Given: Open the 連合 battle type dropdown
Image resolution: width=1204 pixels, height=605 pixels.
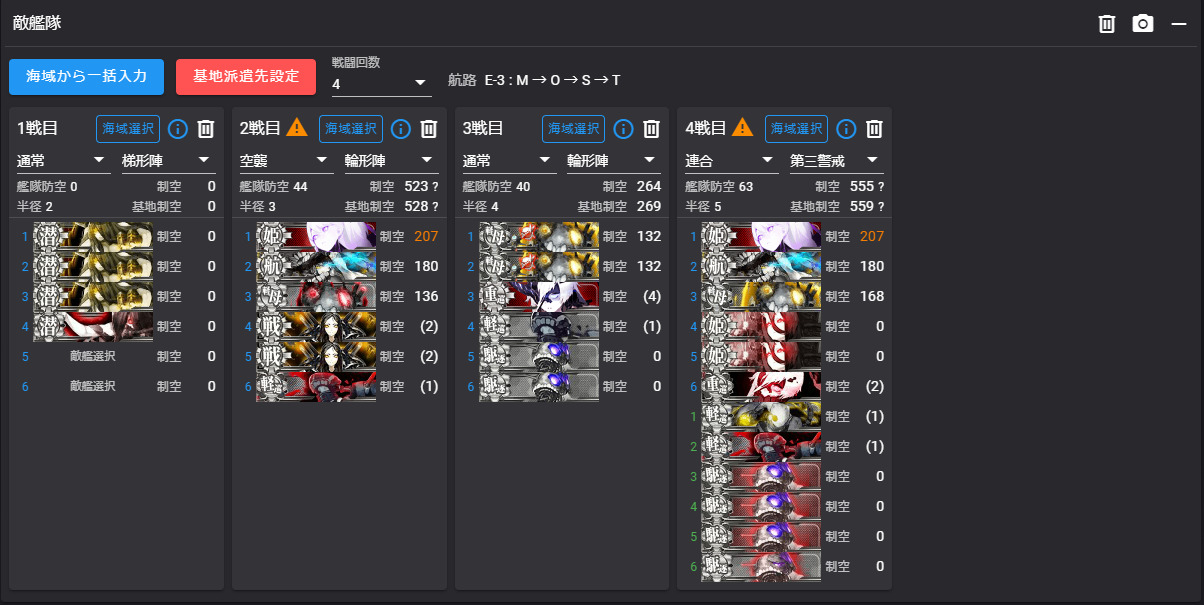Looking at the screenshot, I should click(731, 160).
